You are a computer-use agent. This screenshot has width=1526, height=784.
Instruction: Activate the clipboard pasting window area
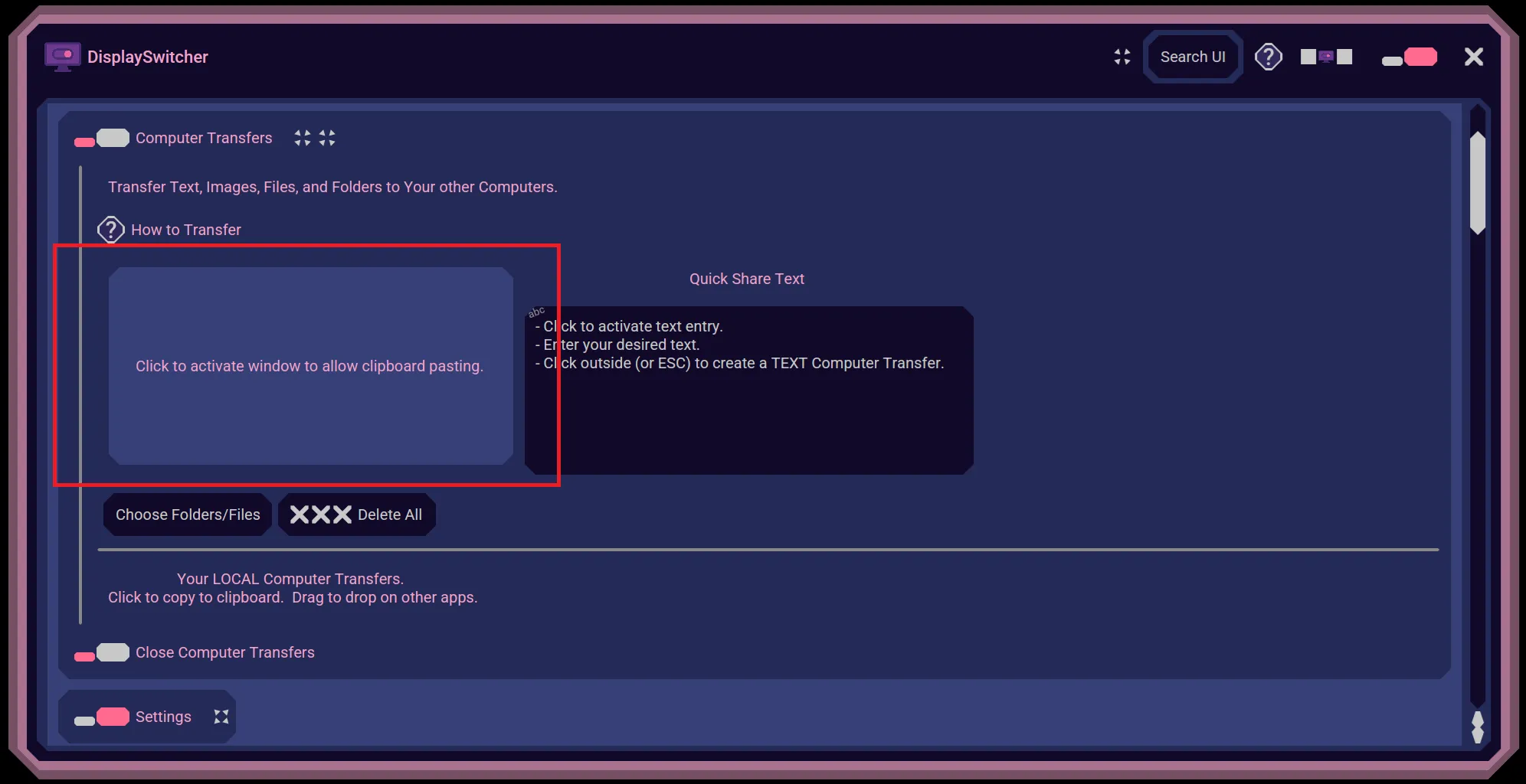tap(311, 366)
